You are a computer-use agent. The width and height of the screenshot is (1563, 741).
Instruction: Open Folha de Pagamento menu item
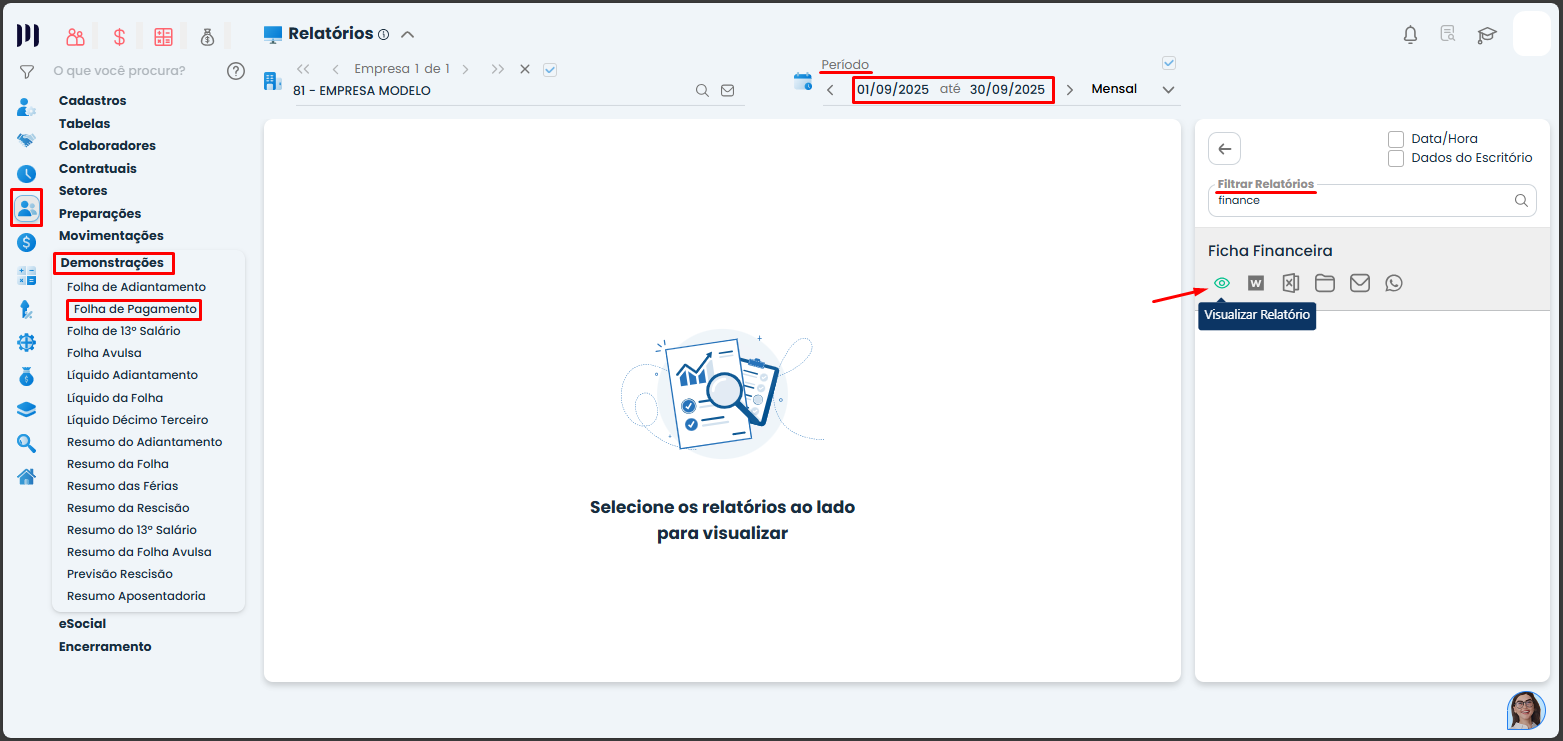click(x=135, y=309)
